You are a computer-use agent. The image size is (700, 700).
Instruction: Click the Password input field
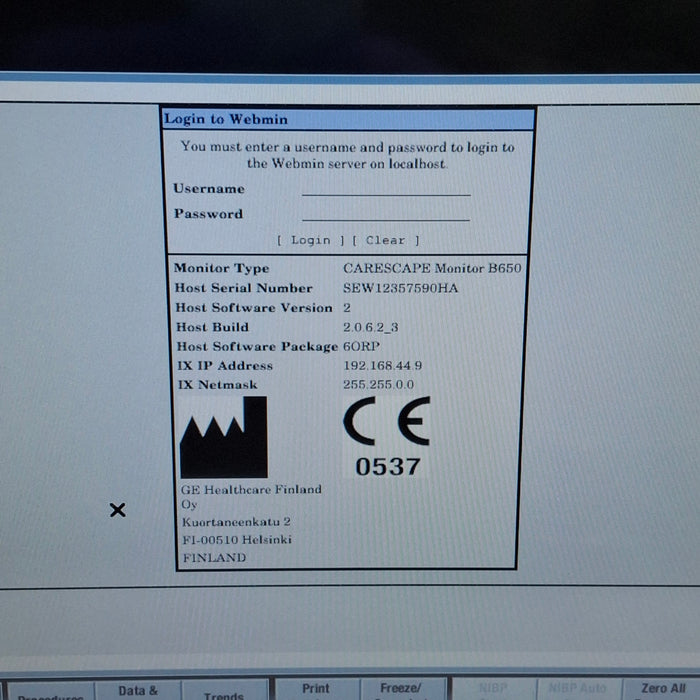pyautogui.click(x=386, y=213)
